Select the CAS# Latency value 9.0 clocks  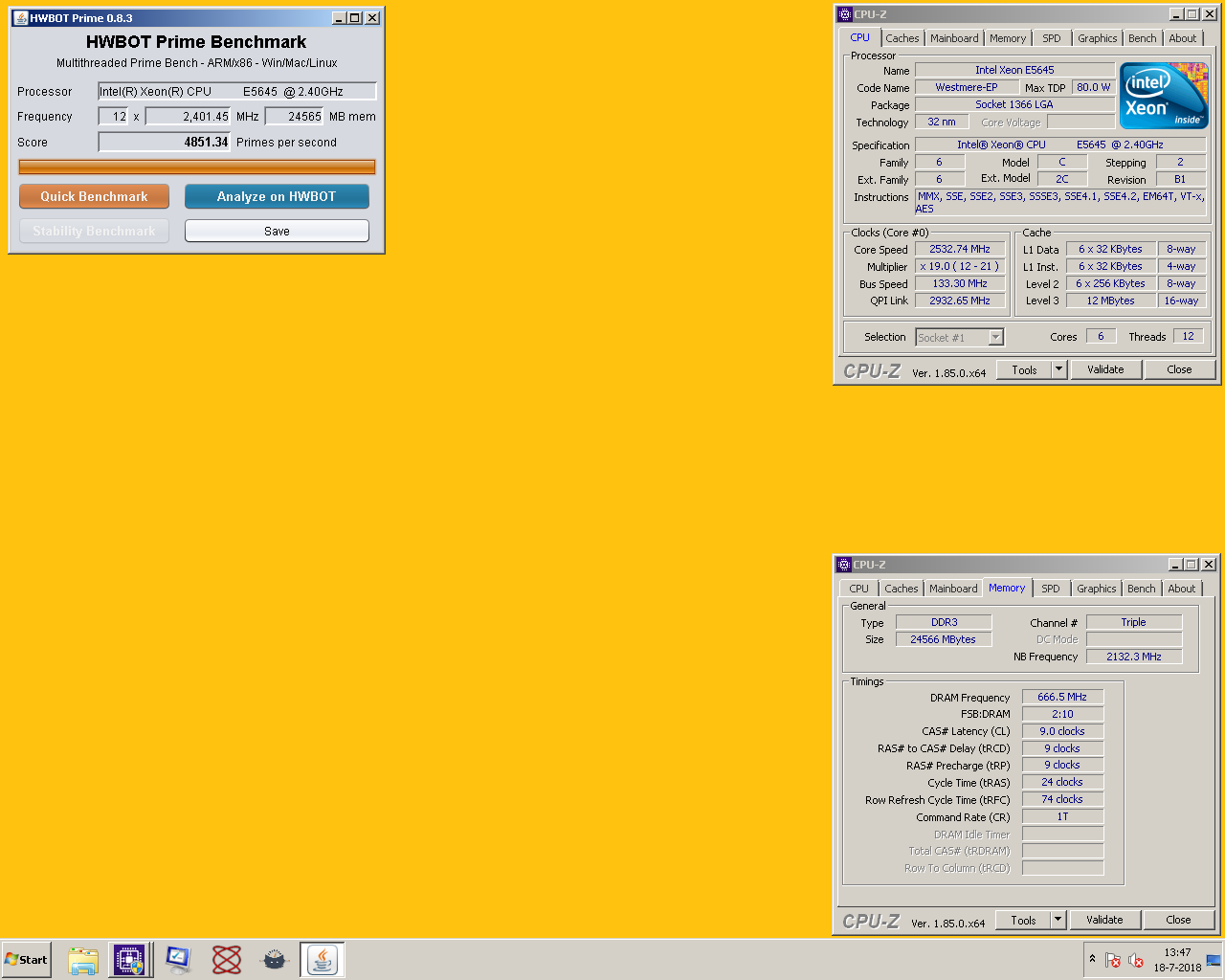coord(1062,731)
